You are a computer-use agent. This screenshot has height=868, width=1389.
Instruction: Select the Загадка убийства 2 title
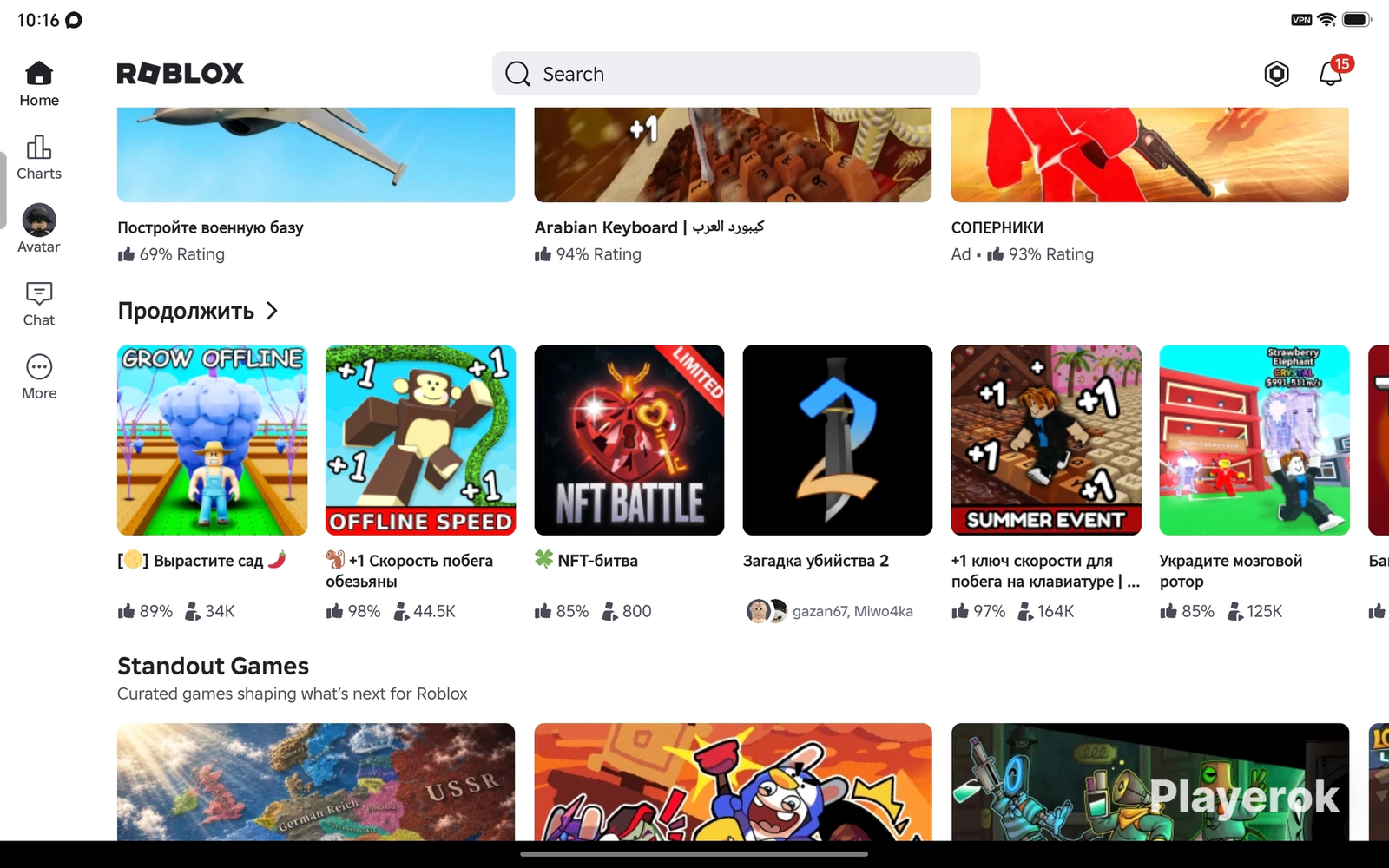[x=816, y=561]
